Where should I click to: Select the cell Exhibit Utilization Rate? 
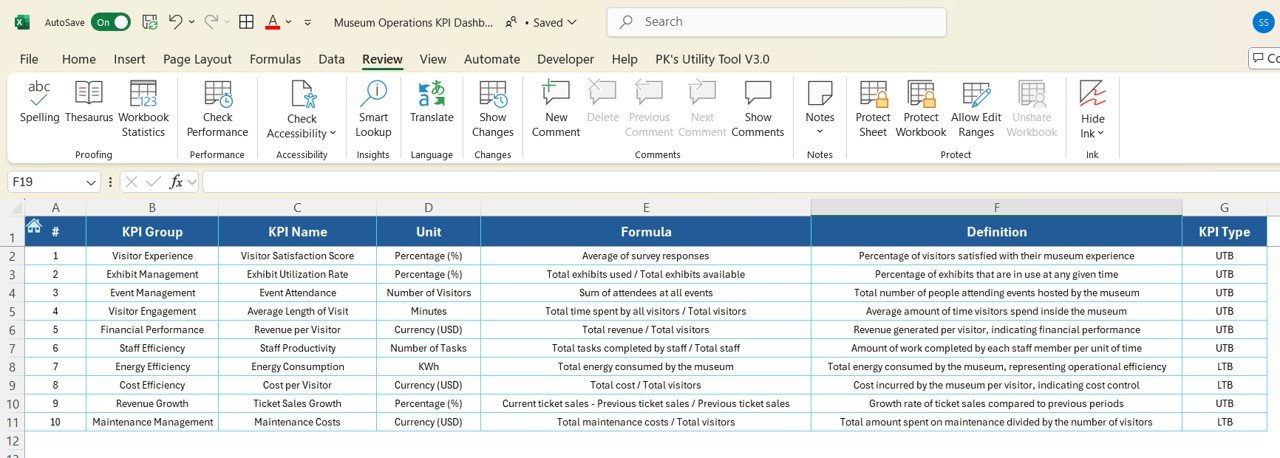tap(297, 274)
